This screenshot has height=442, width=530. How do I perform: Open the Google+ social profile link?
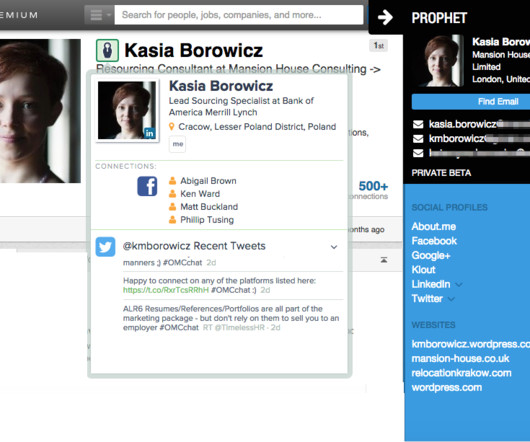(x=431, y=255)
